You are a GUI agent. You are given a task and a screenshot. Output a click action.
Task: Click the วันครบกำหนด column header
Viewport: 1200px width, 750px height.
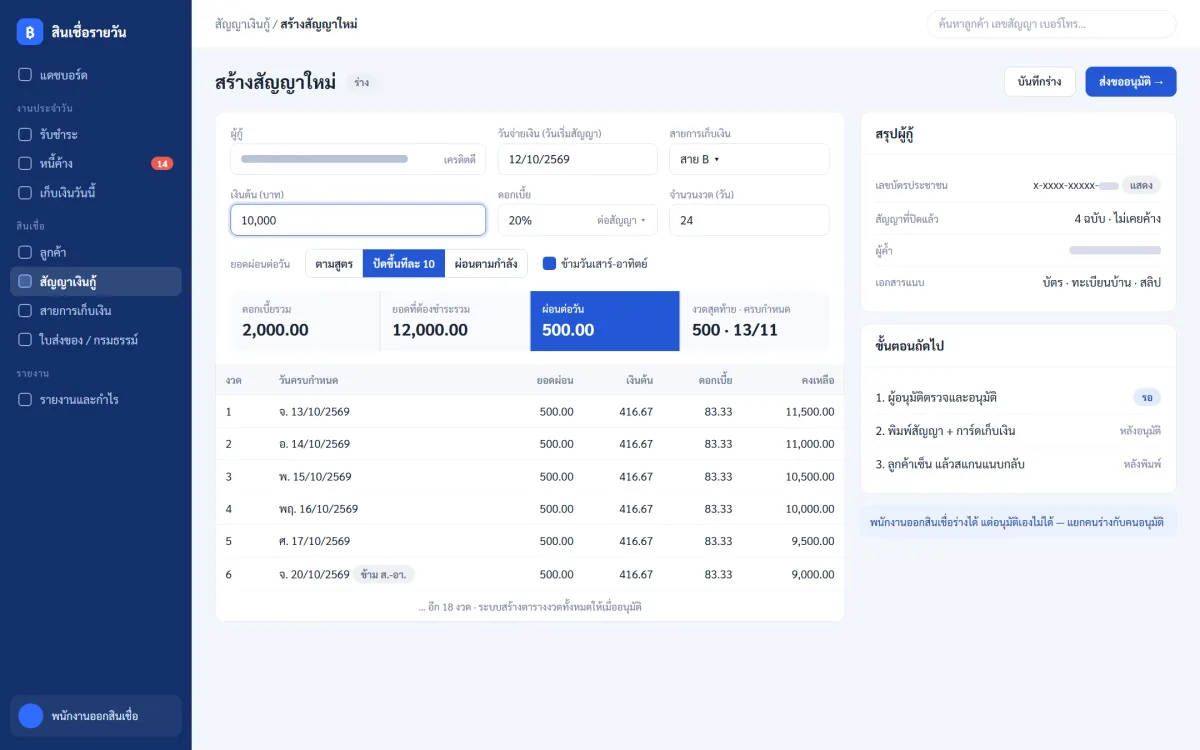coord(309,380)
